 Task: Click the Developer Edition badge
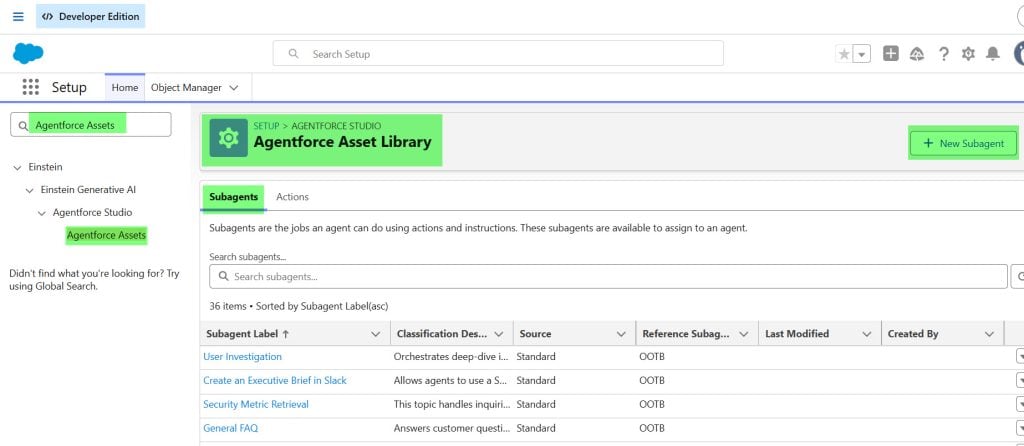pos(91,16)
